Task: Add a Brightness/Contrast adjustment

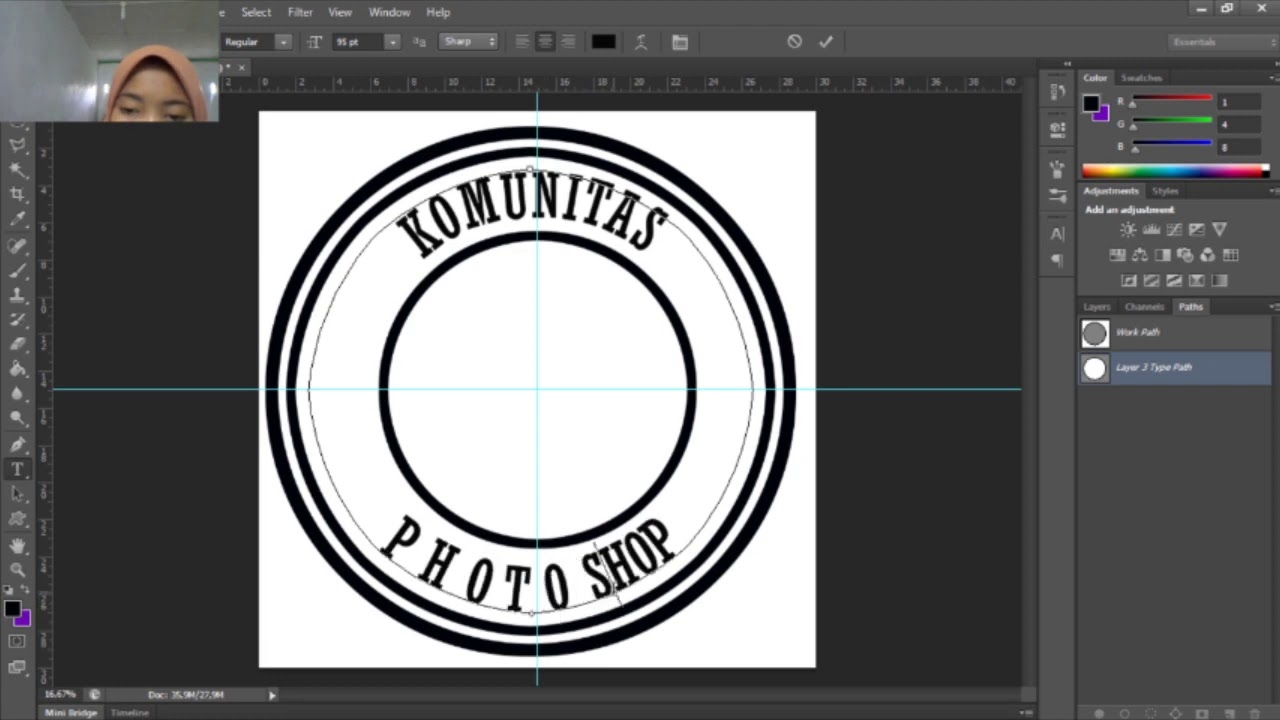Action: (x=1129, y=230)
